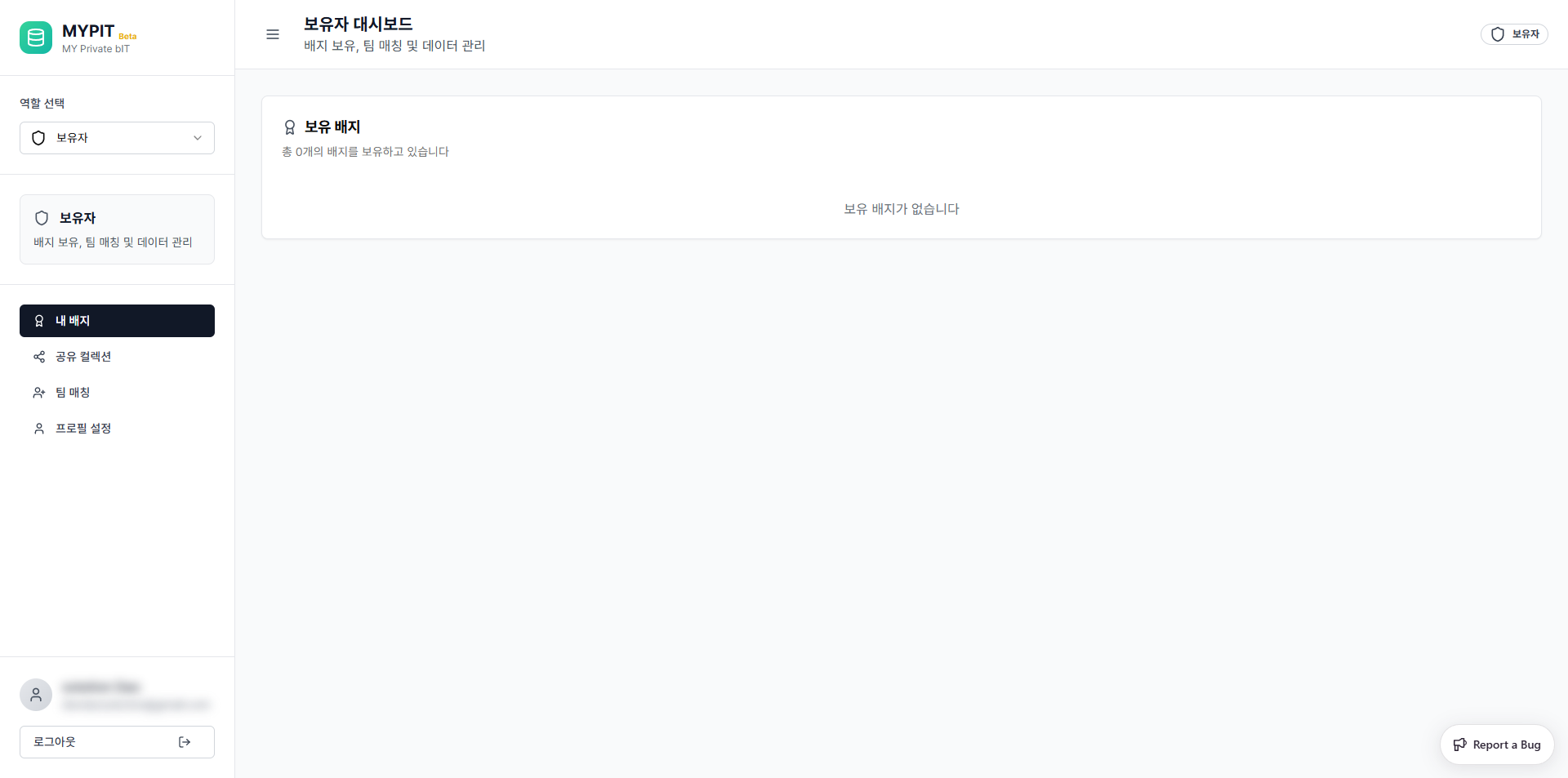
Task: Toggle the sidebar with the hamburger icon
Action: point(273,34)
